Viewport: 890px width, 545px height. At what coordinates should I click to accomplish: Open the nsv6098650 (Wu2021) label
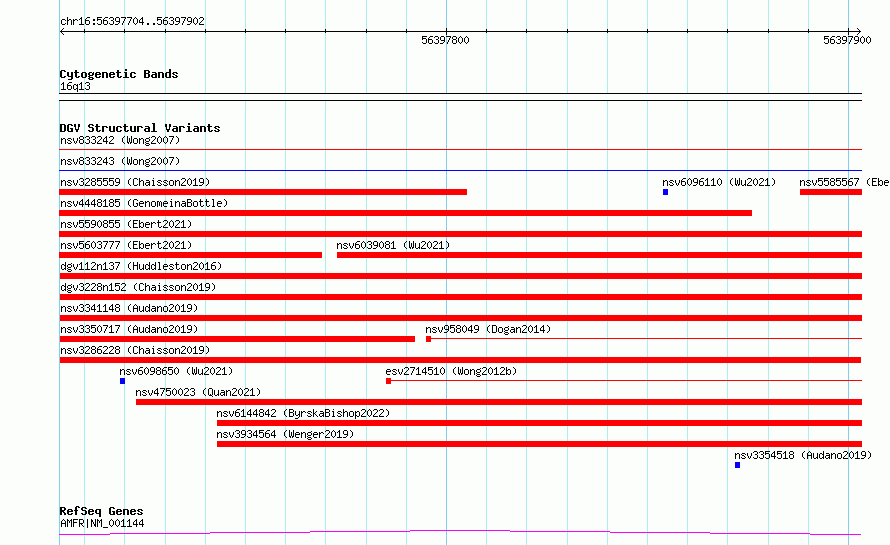coord(176,371)
